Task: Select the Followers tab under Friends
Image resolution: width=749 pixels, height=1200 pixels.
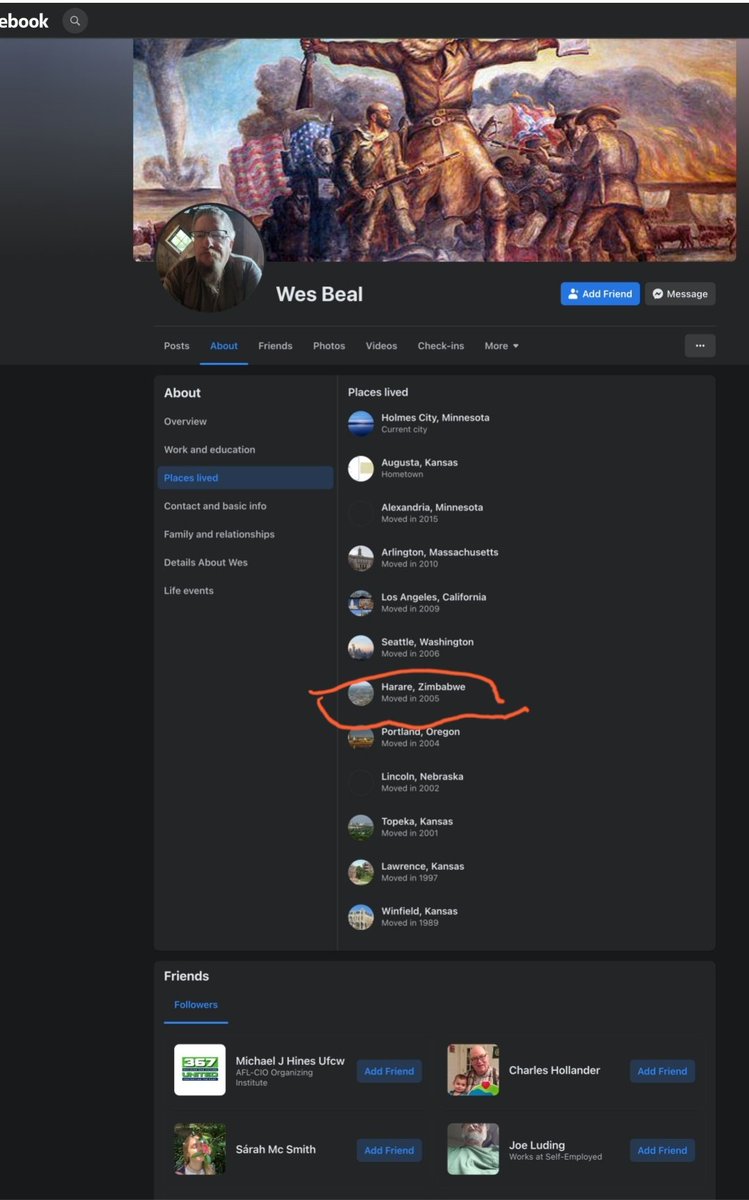Action: coord(196,1005)
